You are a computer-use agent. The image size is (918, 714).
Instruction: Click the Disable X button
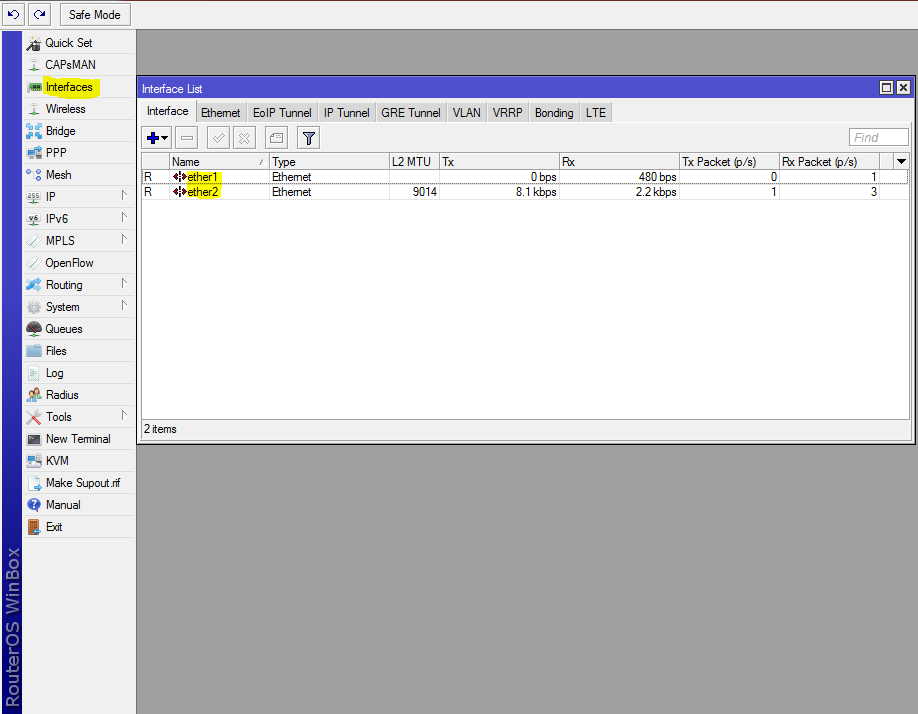(x=245, y=138)
